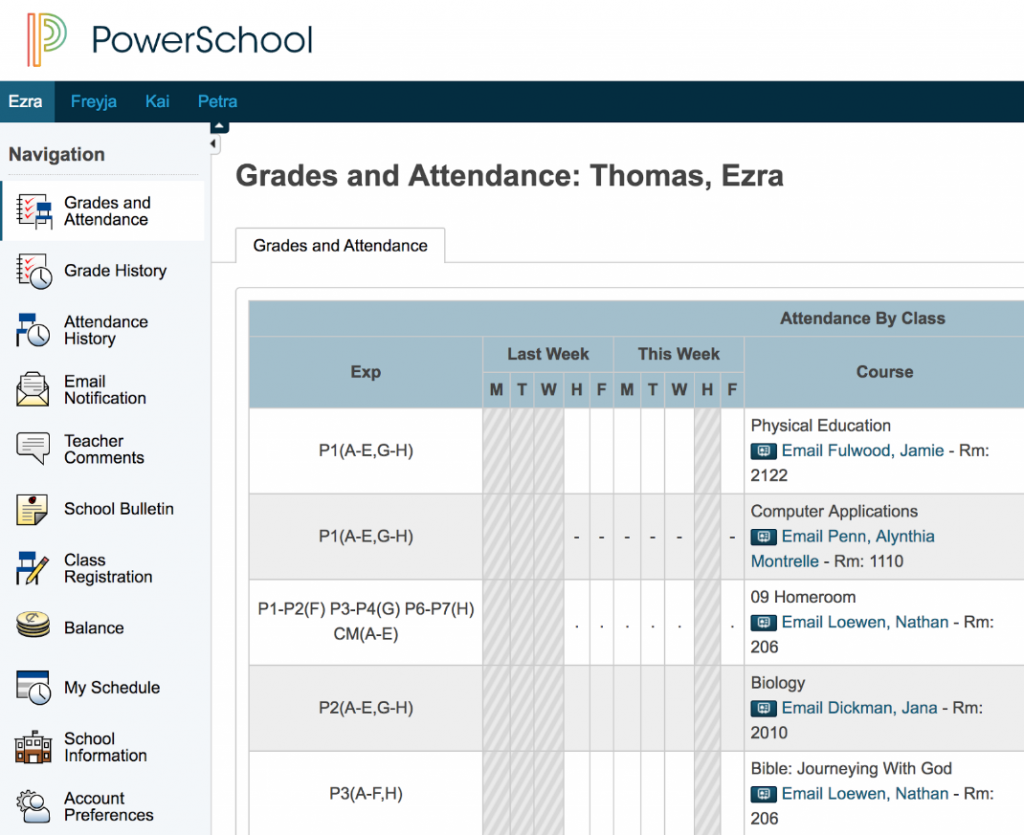Click the School Information building icon
The height and width of the screenshot is (835, 1024).
pyautogui.click(x=33, y=747)
